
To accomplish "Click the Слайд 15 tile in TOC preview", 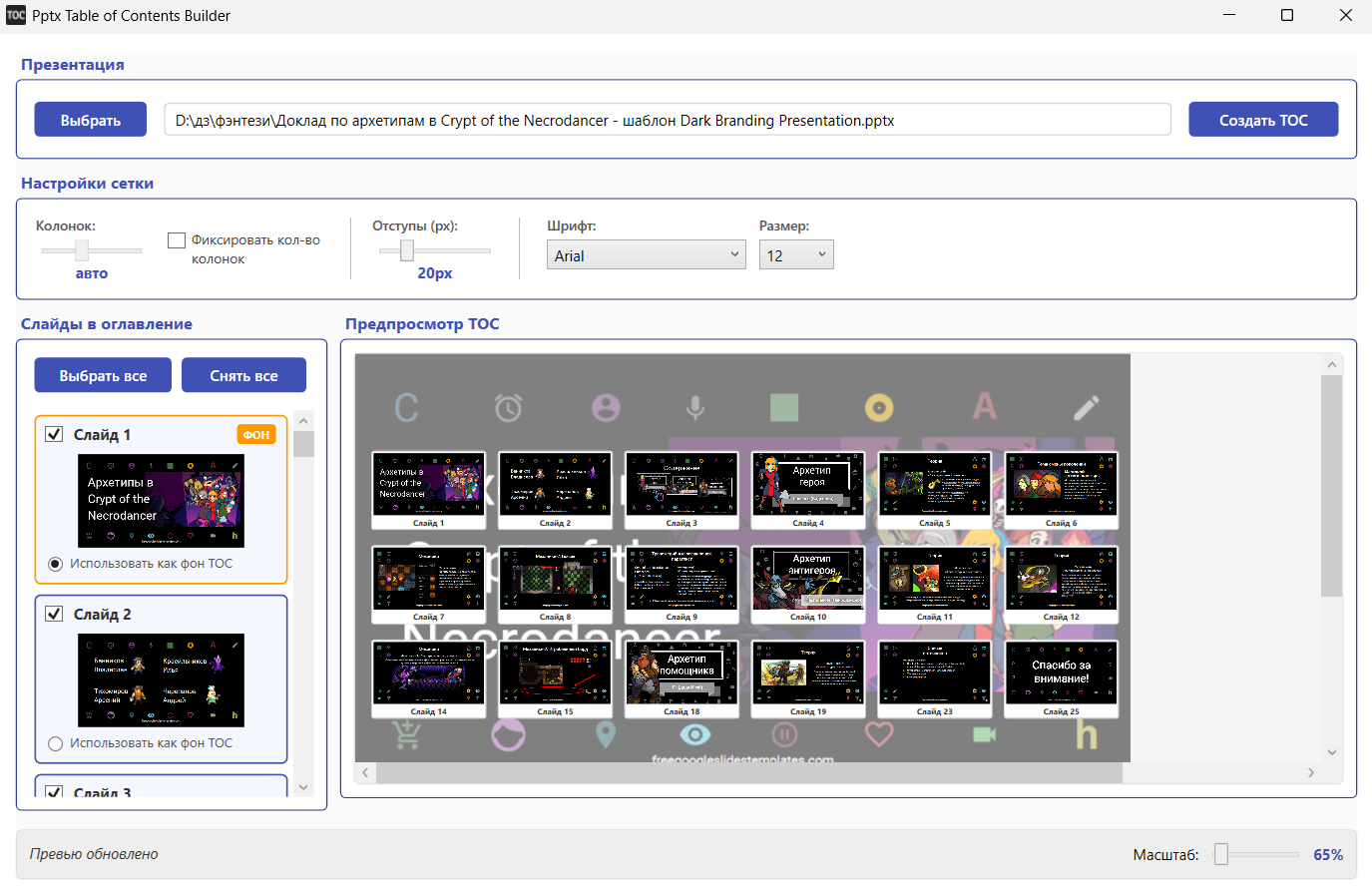I will [x=555, y=678].
